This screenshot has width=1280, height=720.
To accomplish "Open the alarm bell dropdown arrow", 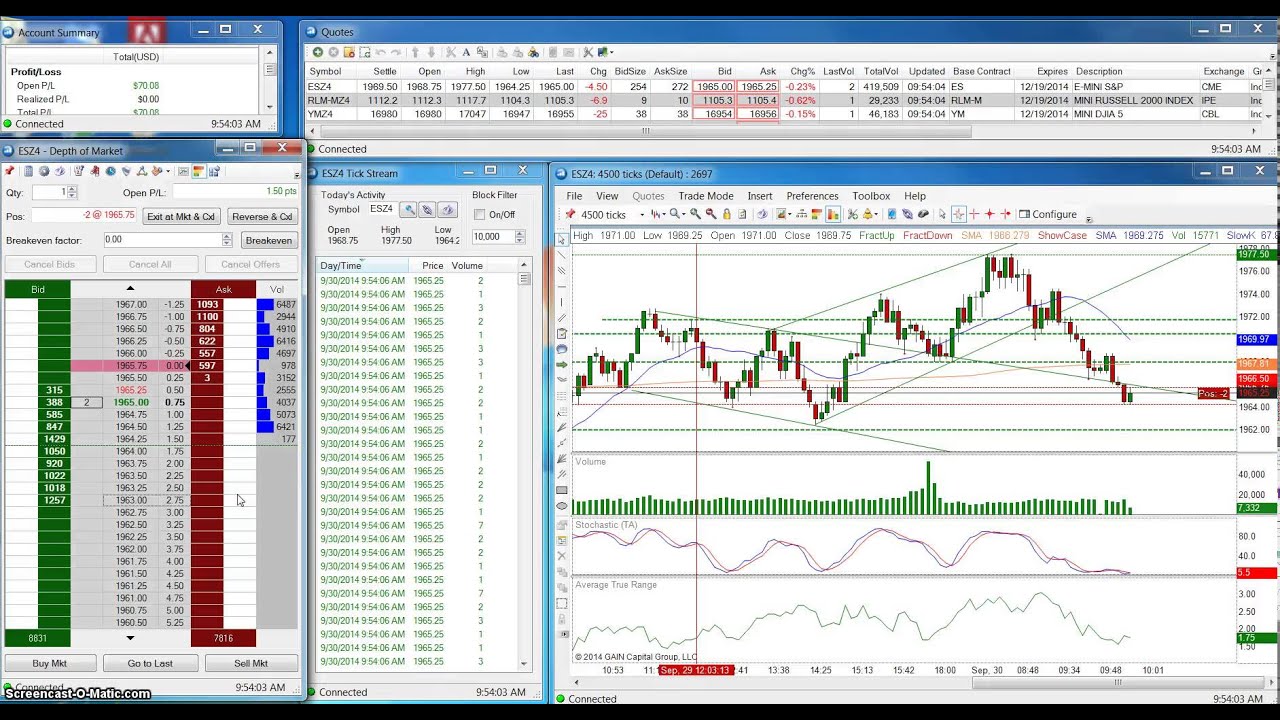I will [x=876, y=215].
